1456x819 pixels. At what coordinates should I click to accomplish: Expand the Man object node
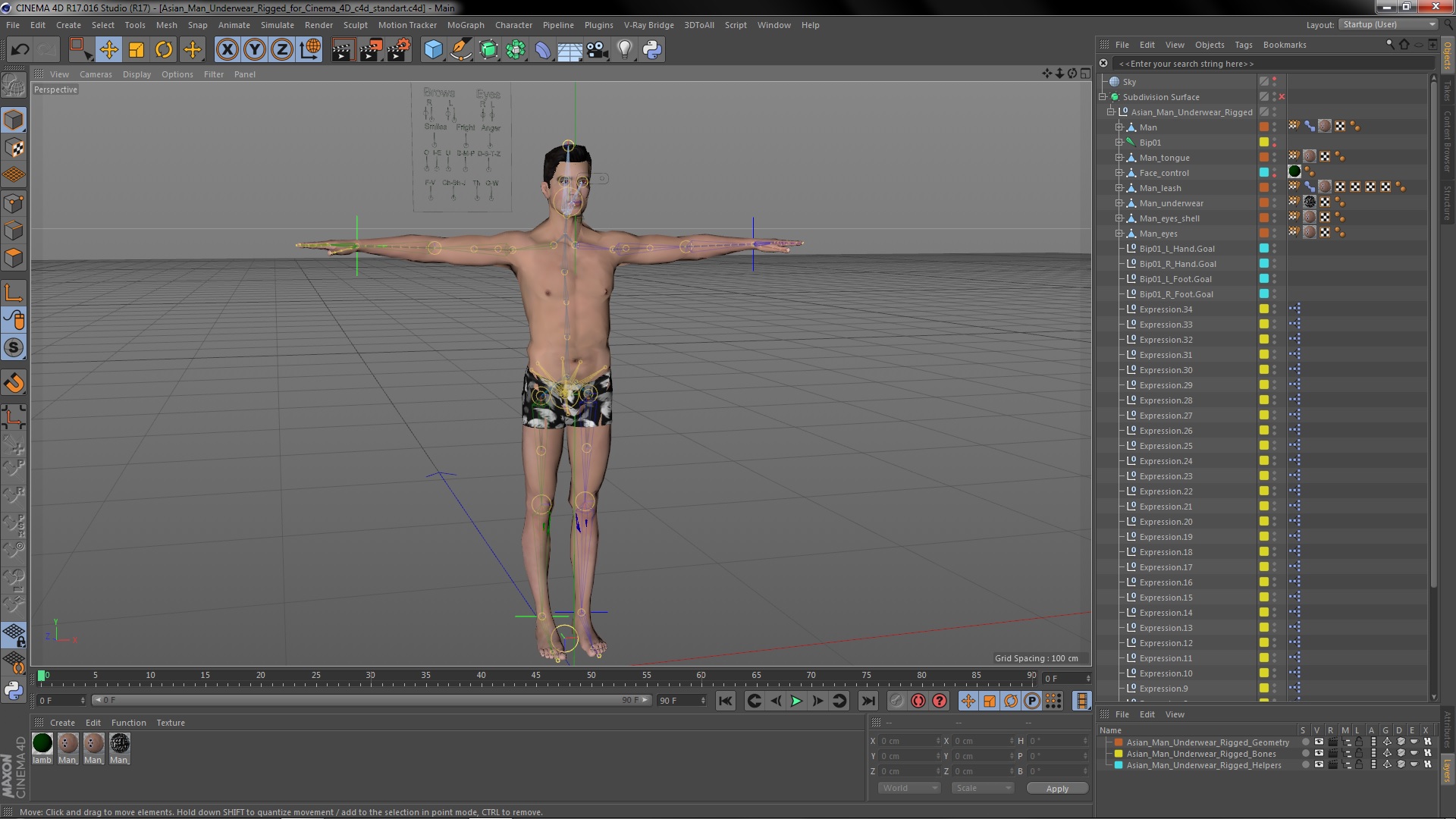1119,127
